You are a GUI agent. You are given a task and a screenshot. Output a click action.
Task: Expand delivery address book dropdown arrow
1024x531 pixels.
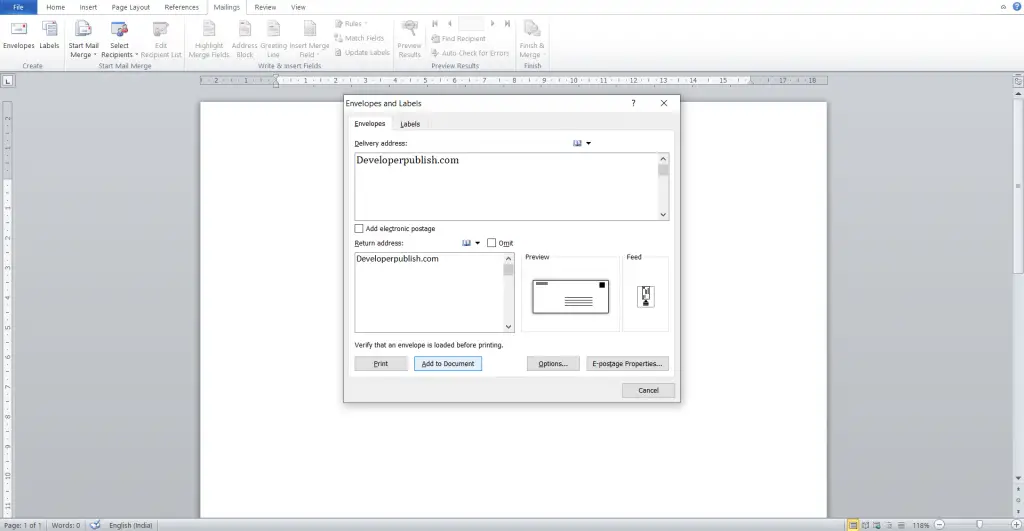pyautogui.click(x=588, y=143)
